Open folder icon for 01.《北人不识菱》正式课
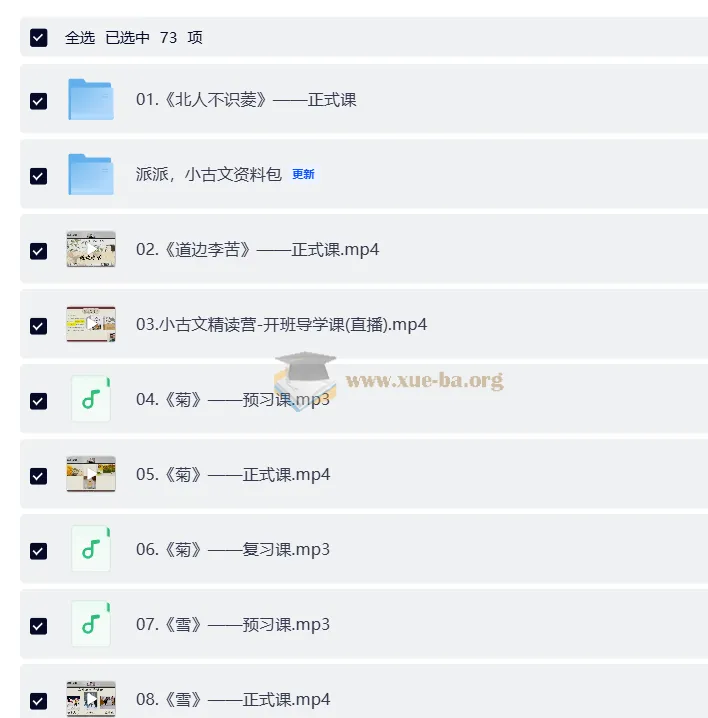The image size is (708, 718). click(x=91, y=99)
